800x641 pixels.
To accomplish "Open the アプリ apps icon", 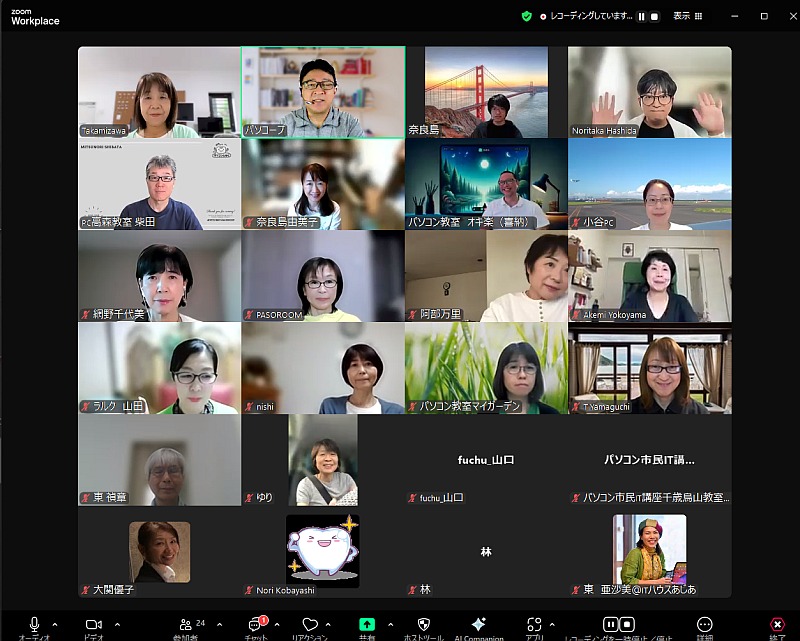I will point(534,625).
